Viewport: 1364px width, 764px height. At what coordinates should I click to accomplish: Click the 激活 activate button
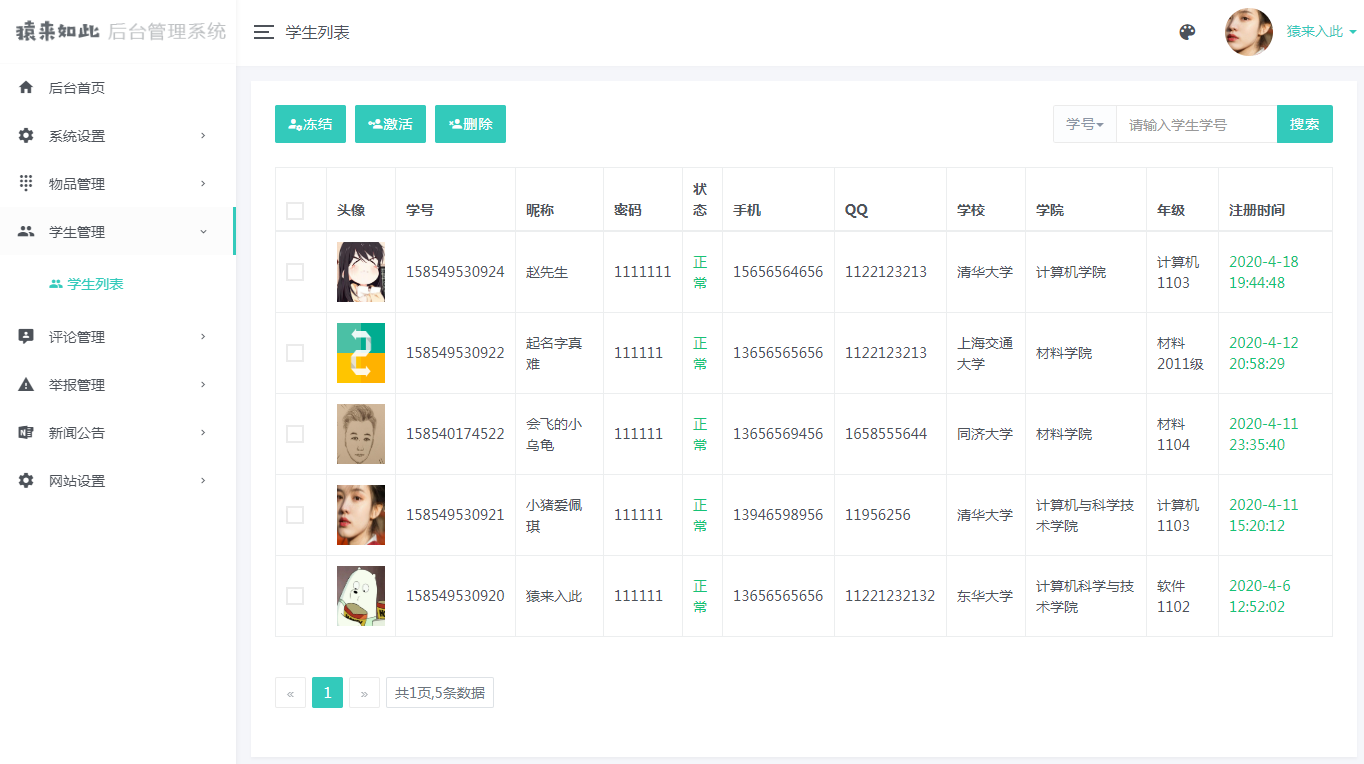pos(390,124)
